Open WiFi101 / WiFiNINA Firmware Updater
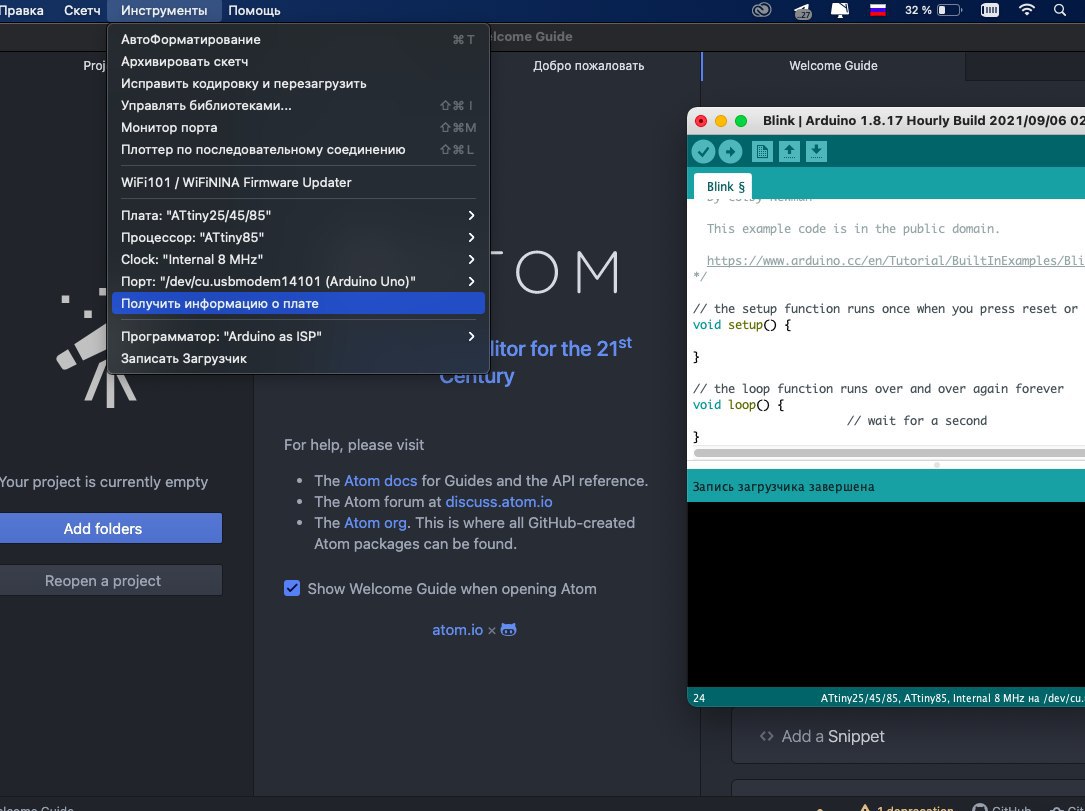Viewport: 1085px width, 811px height. [298, 183]
